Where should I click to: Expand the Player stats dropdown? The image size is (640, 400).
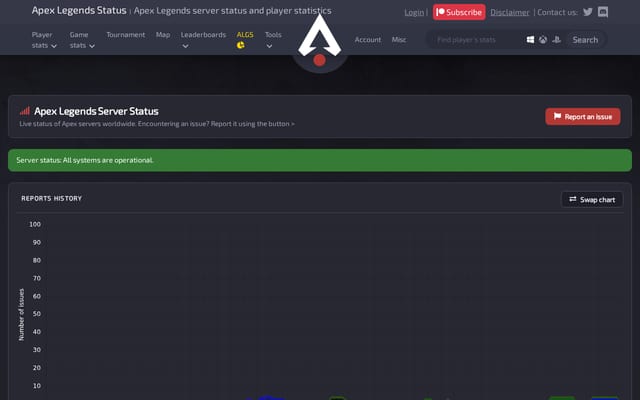[x=44, y=40]
